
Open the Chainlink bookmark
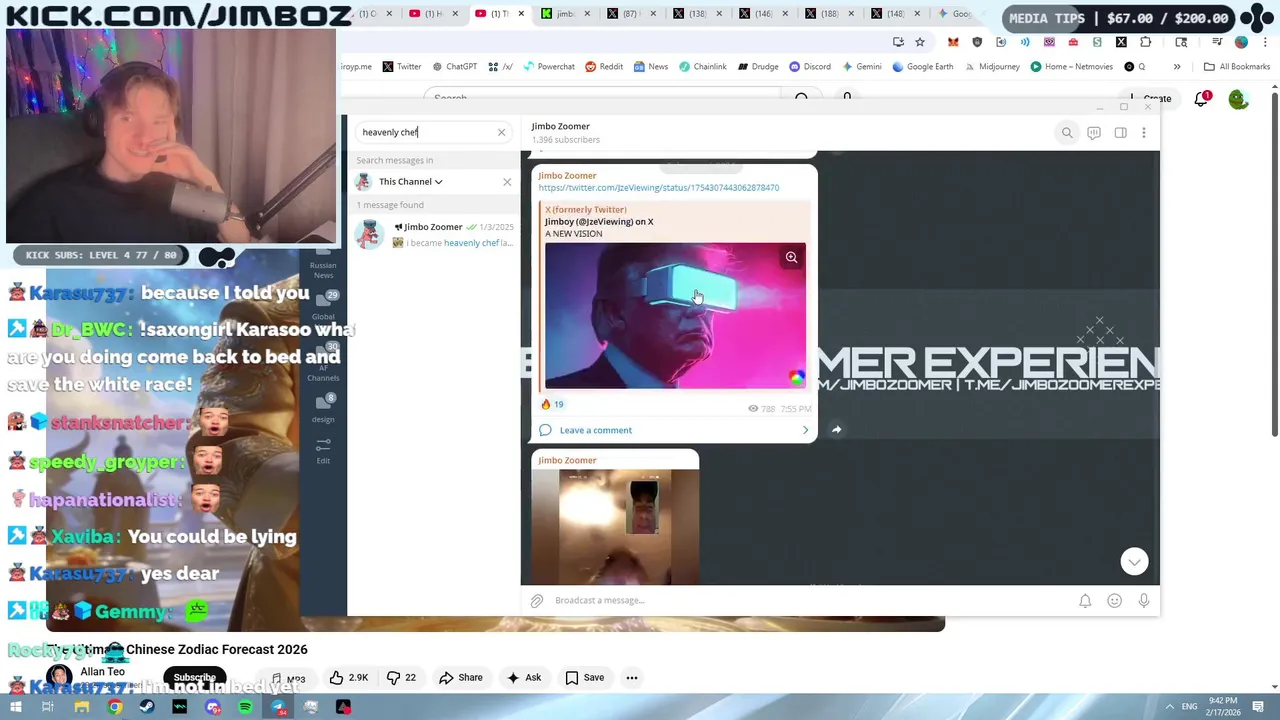pos(703,67)
